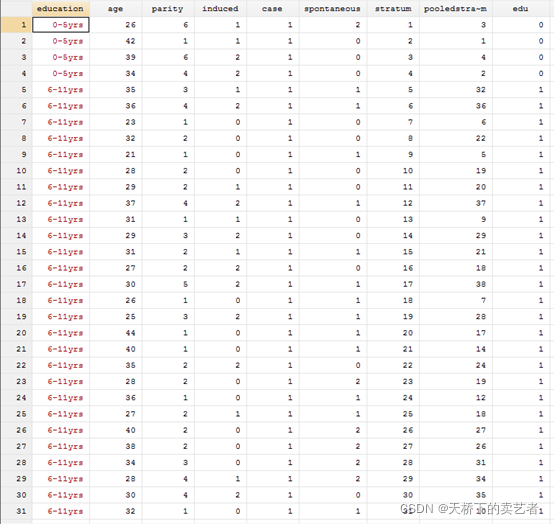Click pooledstra~m cell 37 in row 12

456,203
